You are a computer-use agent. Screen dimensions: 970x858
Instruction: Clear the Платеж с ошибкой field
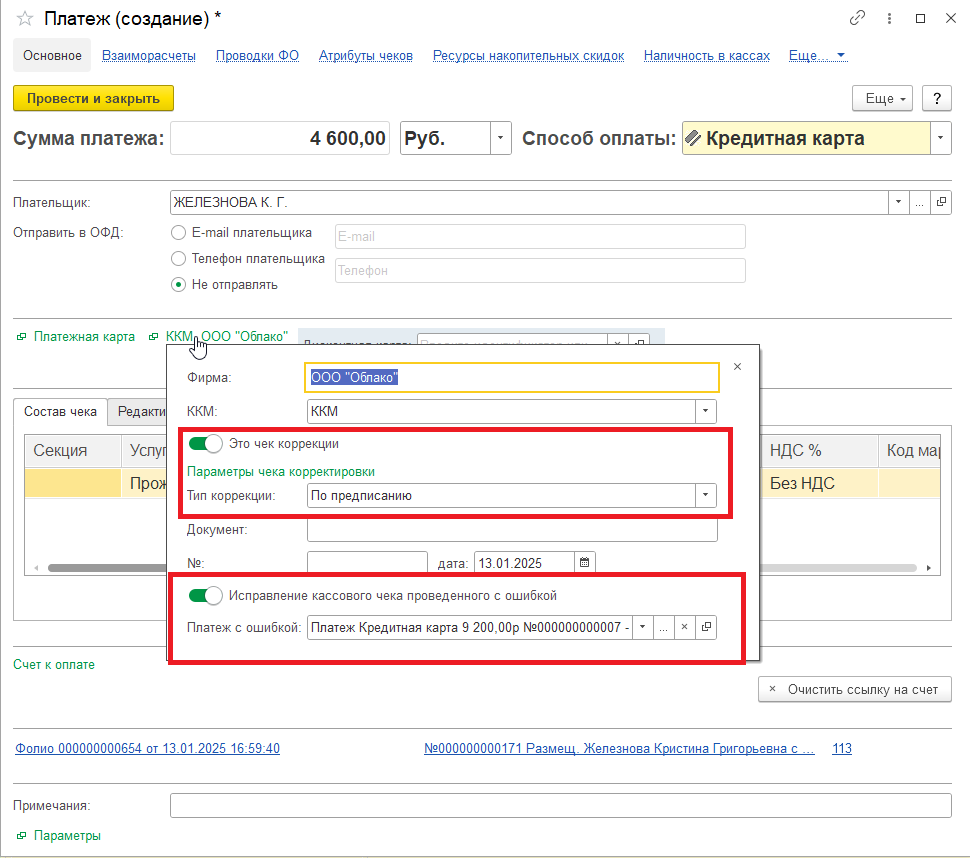coord(684,627)
